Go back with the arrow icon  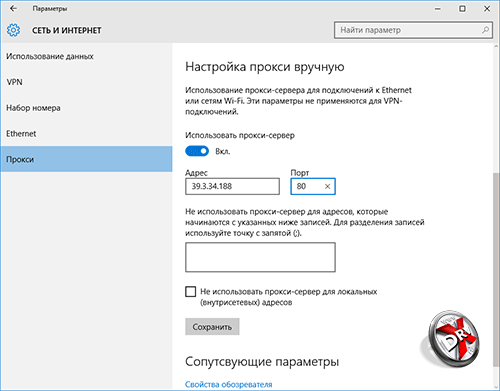click(13, 9)
